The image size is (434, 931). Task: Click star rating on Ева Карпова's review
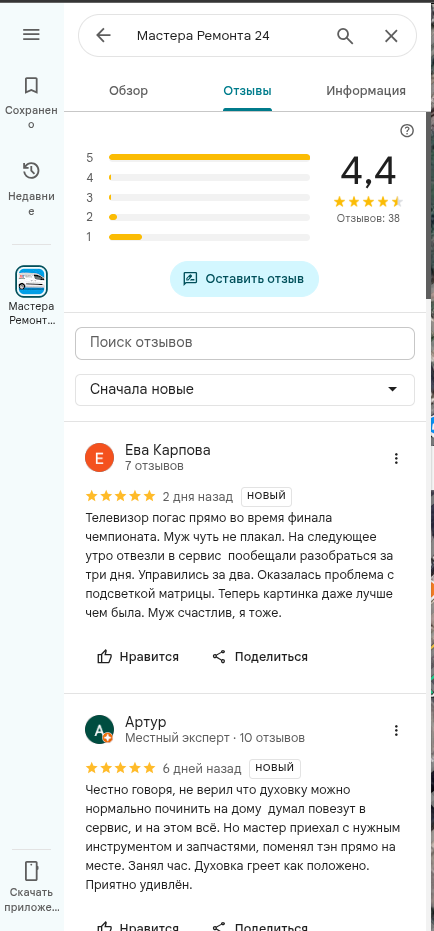(121, 496)
